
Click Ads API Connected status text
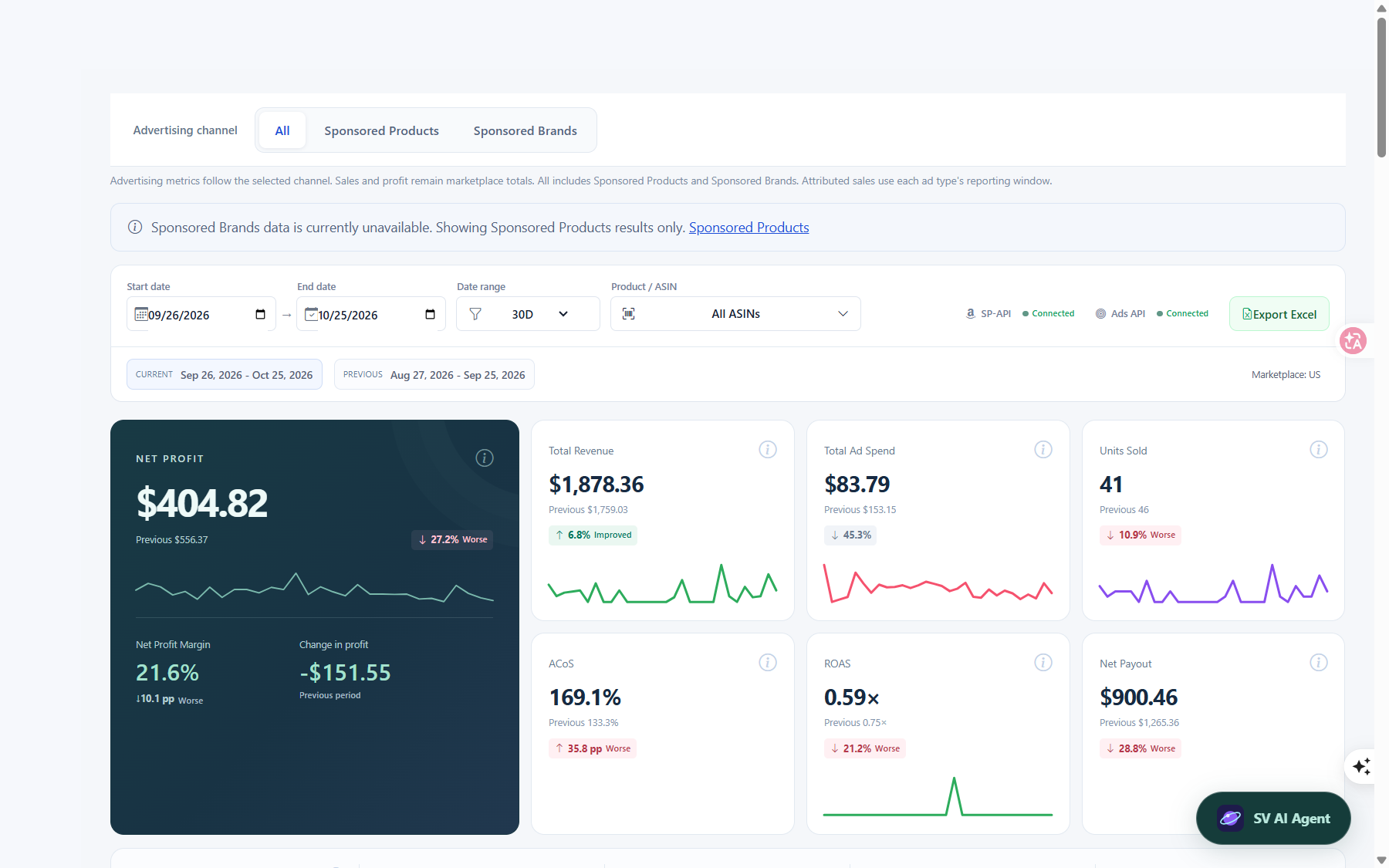[1187, 313]
